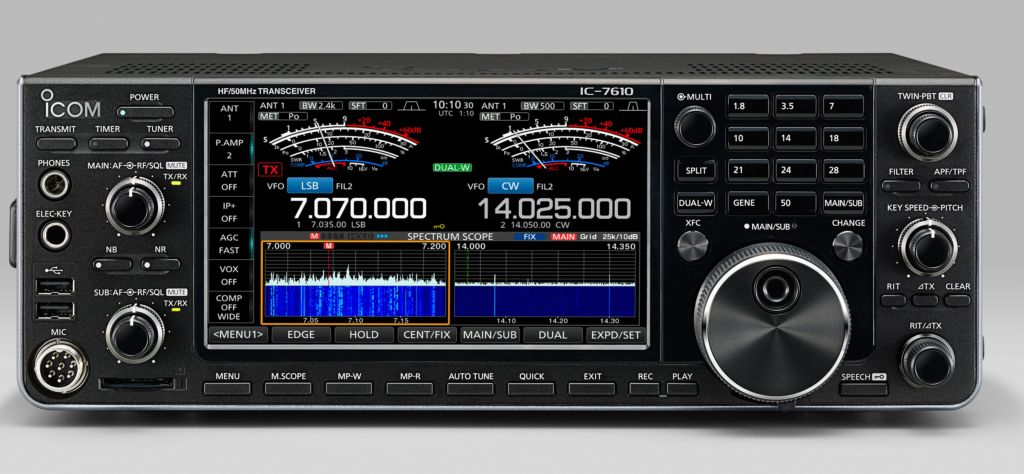Click the MIC connector socket
Image resolution: width=1024 pixels, height=474 pixels.
(60, 366)
